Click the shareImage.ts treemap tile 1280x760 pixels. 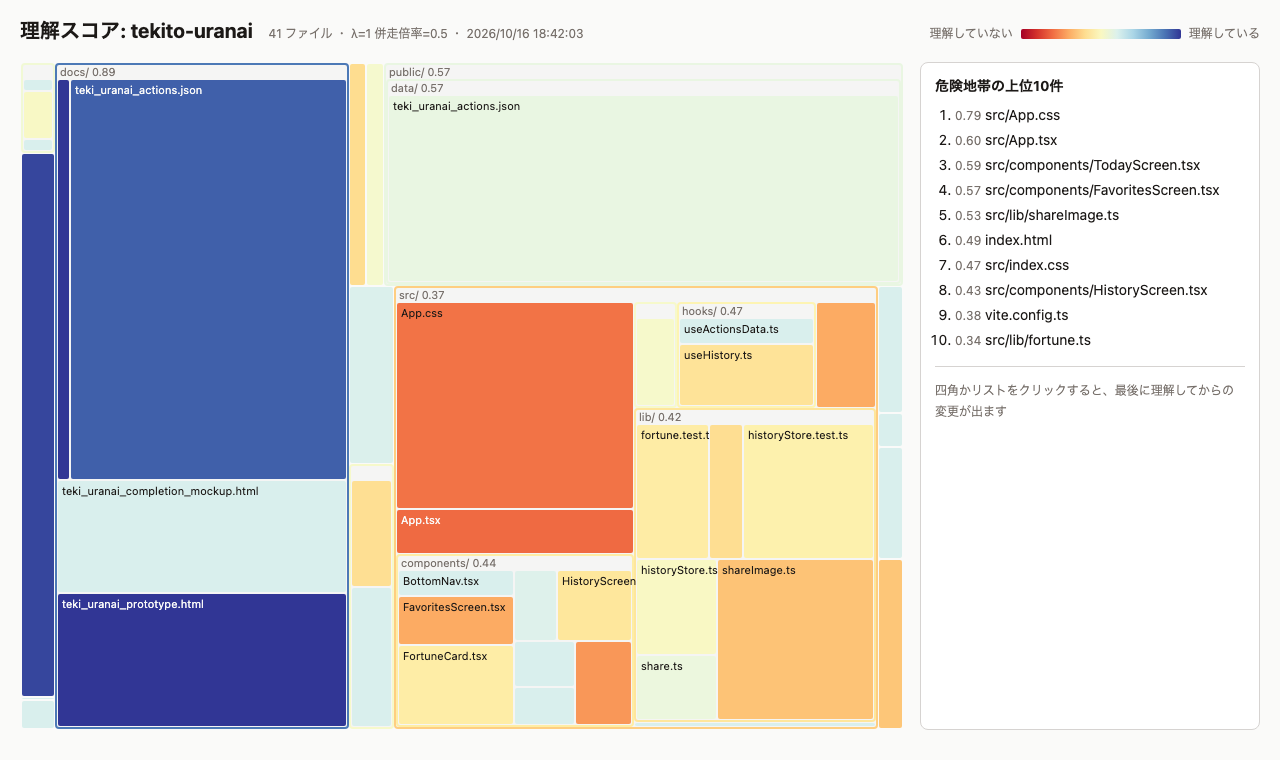click(796, 639)
